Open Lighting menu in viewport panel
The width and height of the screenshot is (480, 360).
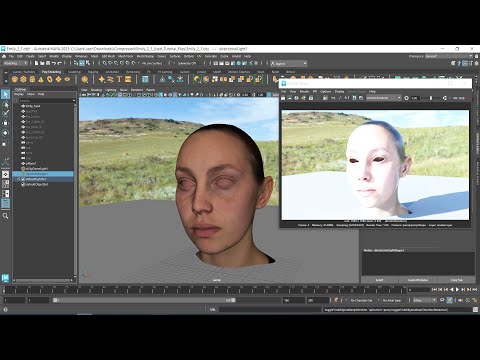111,90
